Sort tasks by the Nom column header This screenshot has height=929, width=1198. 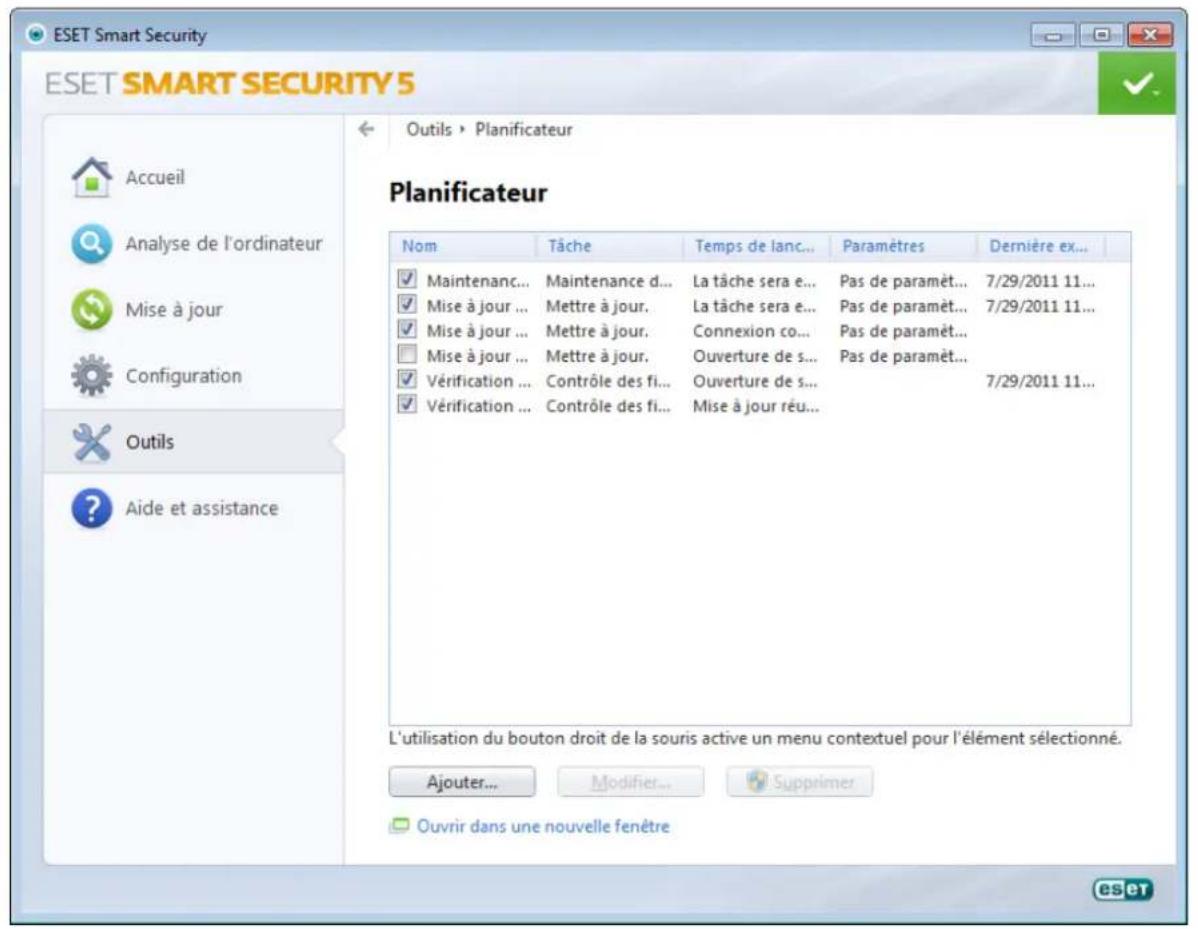click(x=463, y=246)
